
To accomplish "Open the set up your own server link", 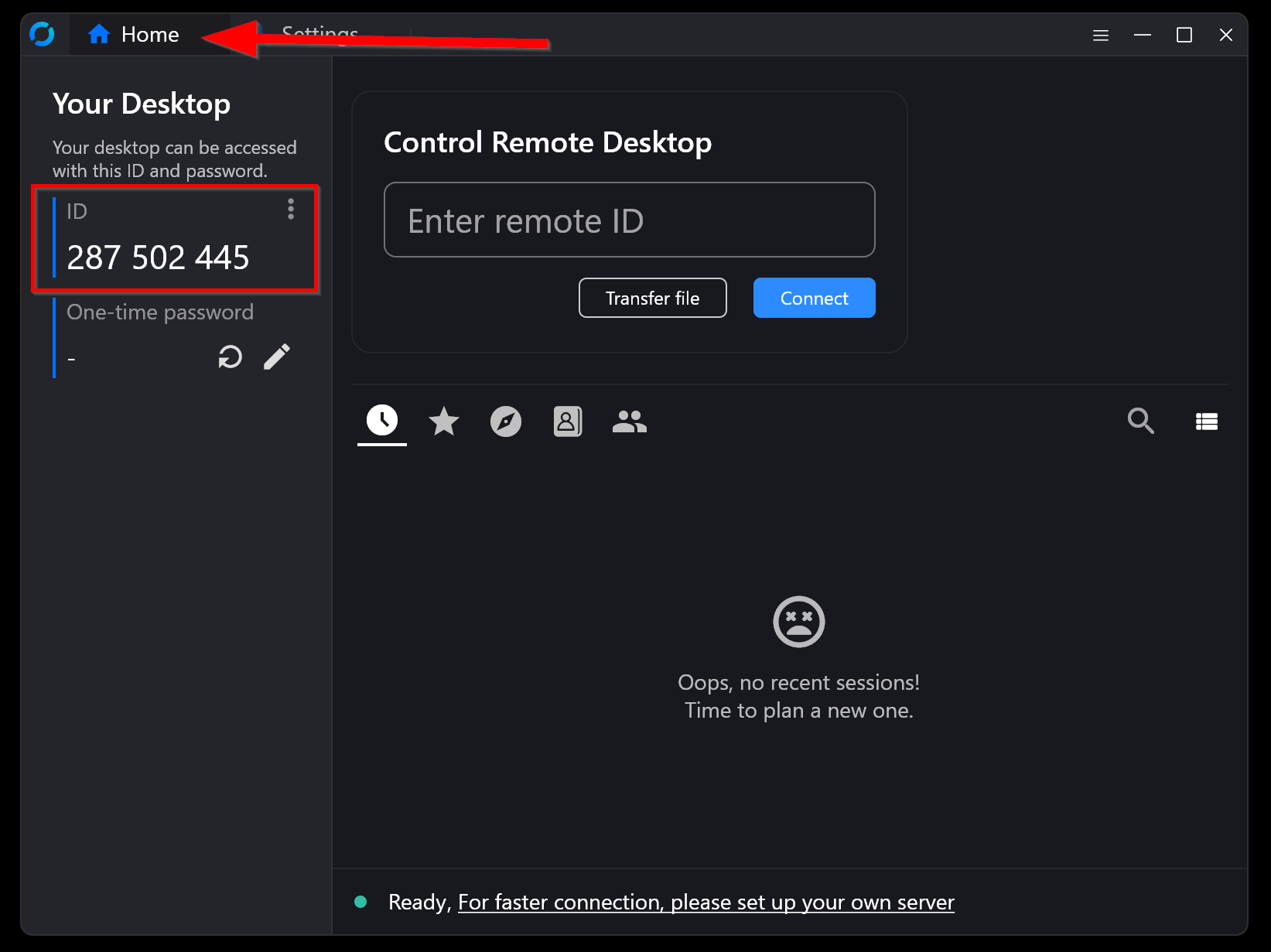I will [706, 903].
